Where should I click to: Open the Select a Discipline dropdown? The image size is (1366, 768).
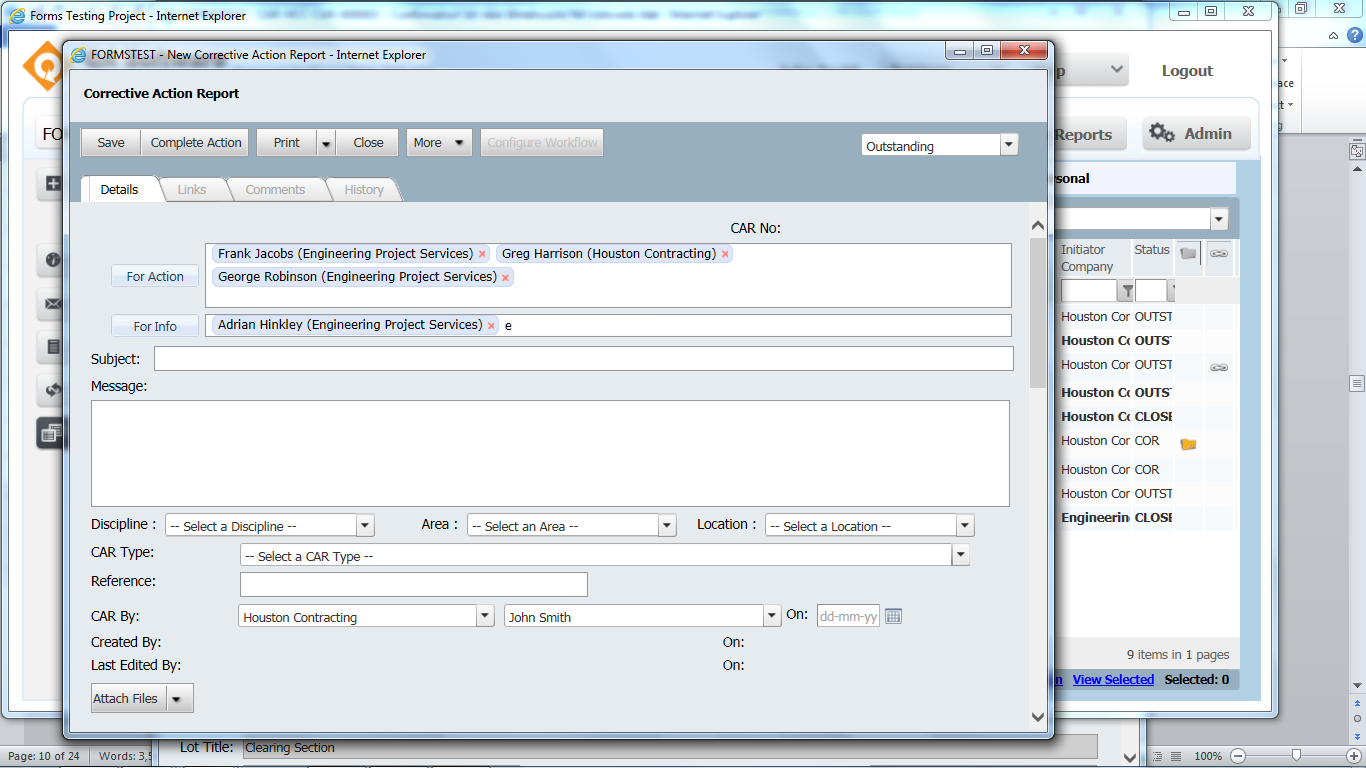click(x=365, y=524)
